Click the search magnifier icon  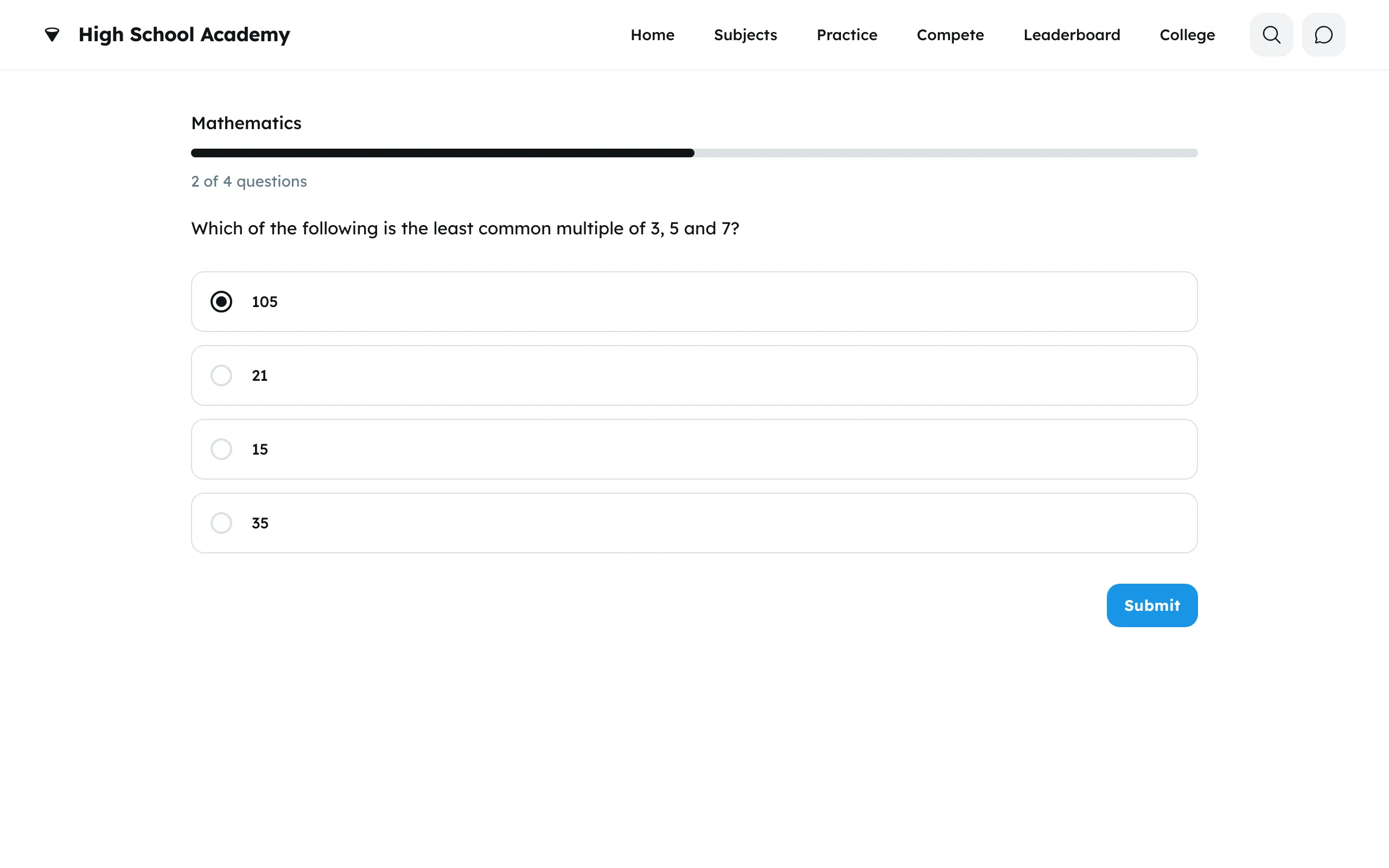pyautogui.click(x=1271, y=35)
